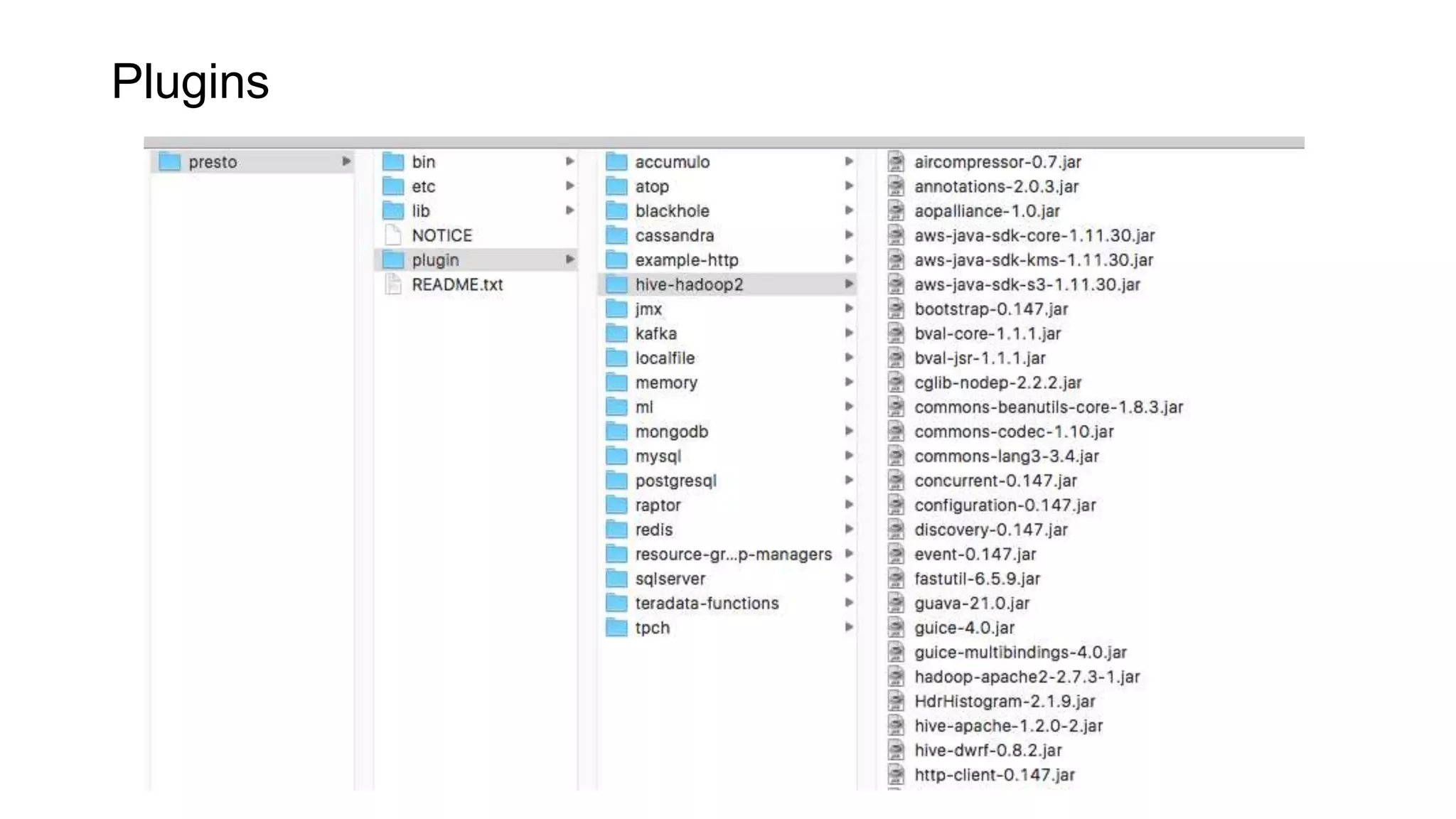1456x819 pixels.
Task: Click the hive-hadoop2 folder icon
Action: click(x=616, y=284)
